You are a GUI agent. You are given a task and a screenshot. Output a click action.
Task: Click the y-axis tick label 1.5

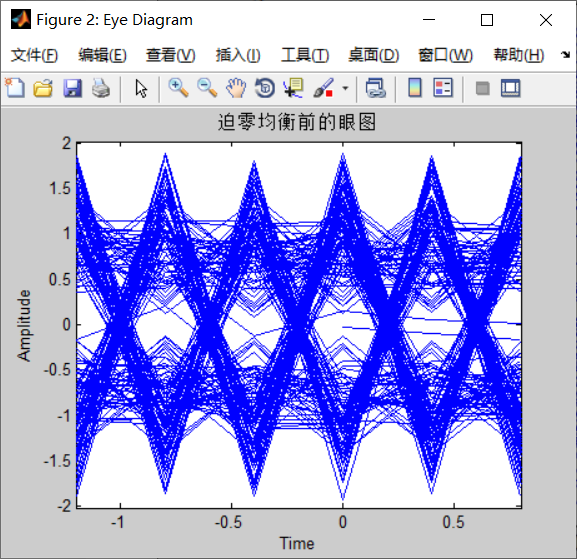click(60, 188)
